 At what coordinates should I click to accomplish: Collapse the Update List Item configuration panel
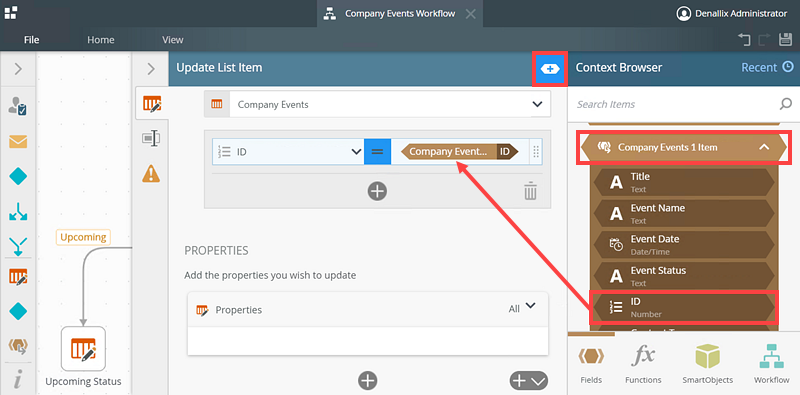click(151, 69)
